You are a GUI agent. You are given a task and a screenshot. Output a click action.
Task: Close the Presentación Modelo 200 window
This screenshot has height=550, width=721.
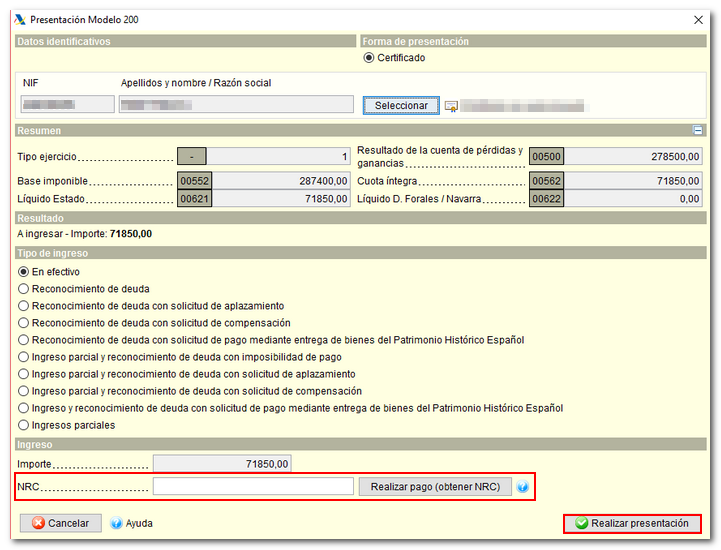[x=698, y=19]
